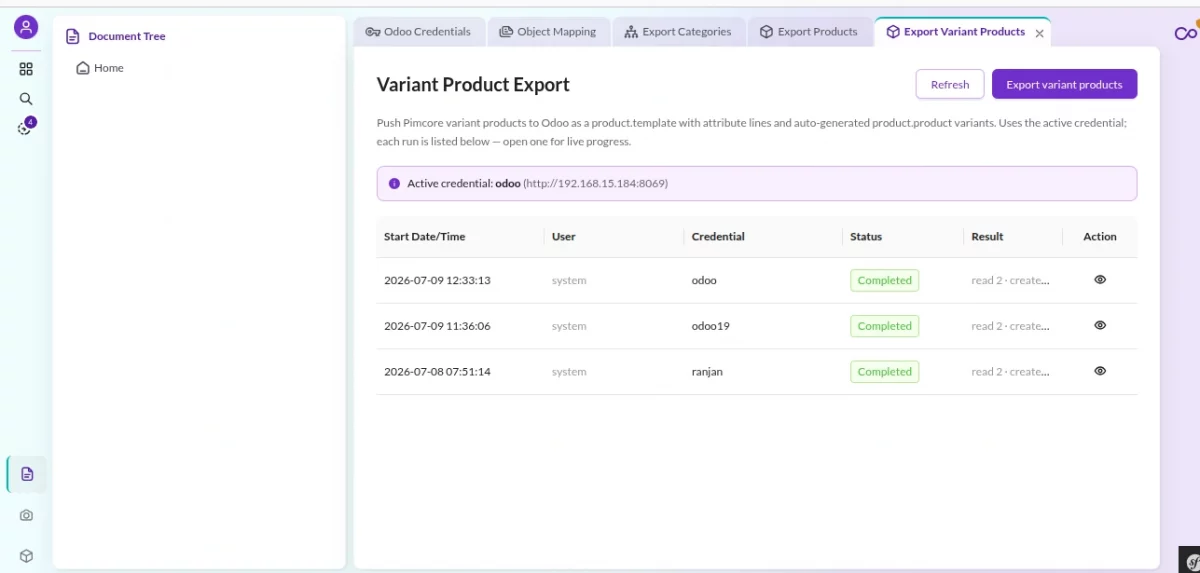Viewport: 1200px width, 573px height.
Task: View details of the odoo19 run
Action: (1100, 325)
